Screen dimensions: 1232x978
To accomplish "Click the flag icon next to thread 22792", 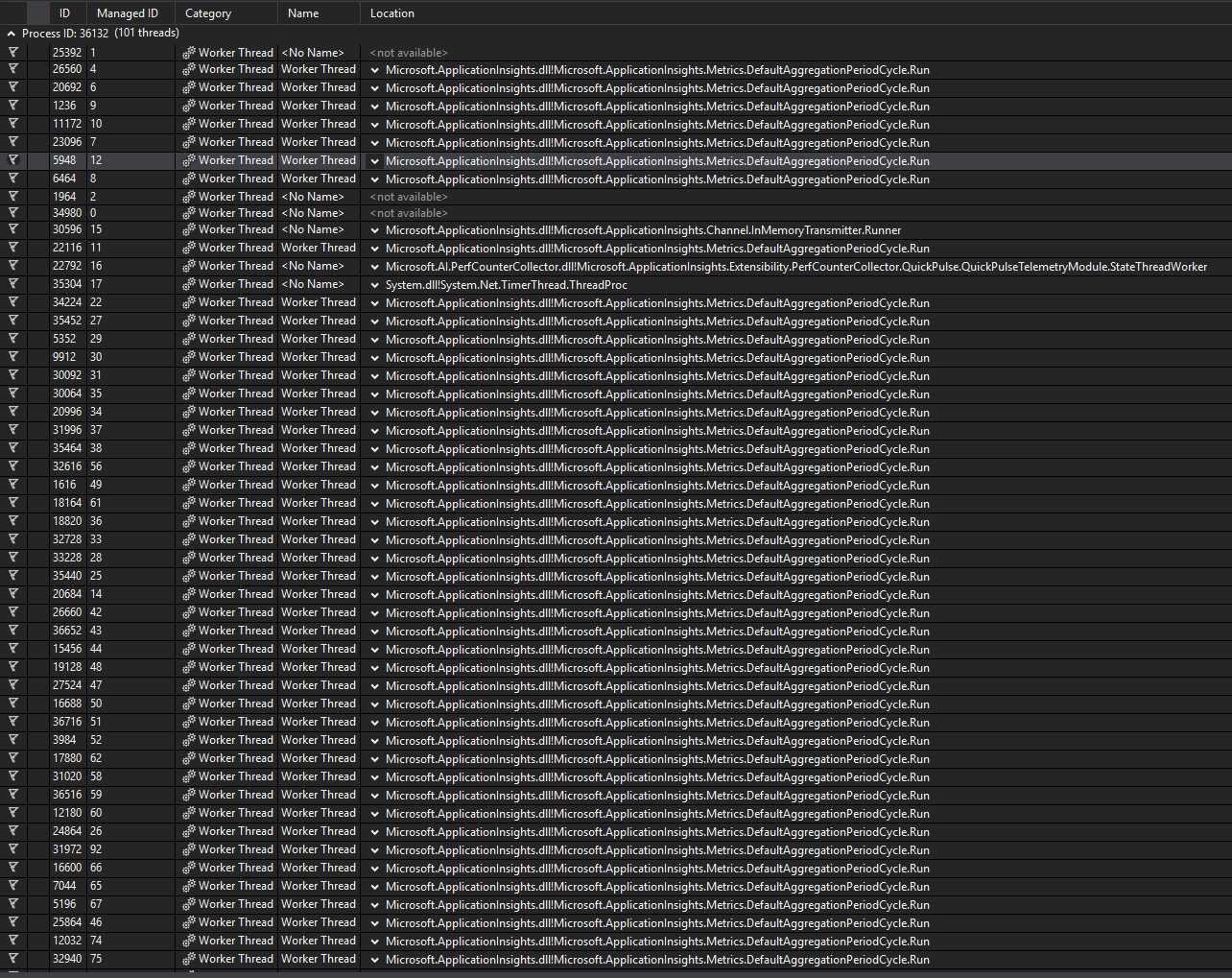I will 13,265.
